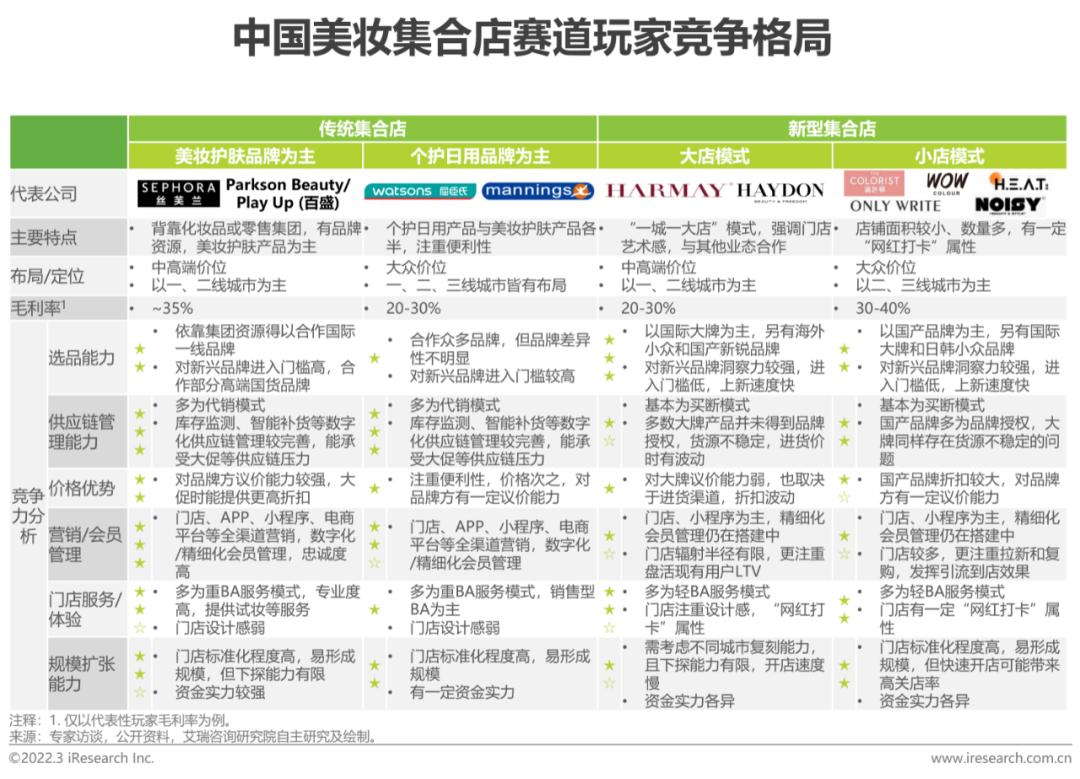Open the HARMAY brand logo

pos(666,189)
